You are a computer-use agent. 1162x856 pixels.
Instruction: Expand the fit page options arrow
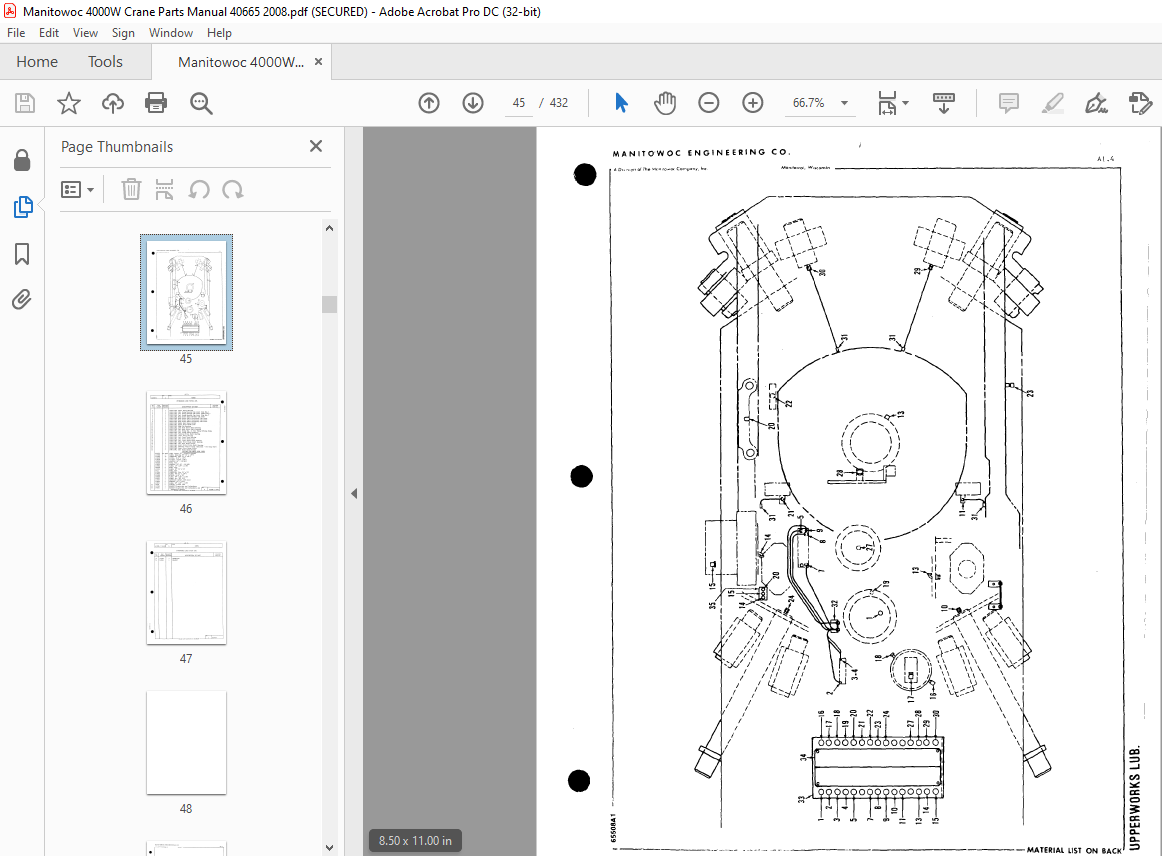click(x=906, y=103)
